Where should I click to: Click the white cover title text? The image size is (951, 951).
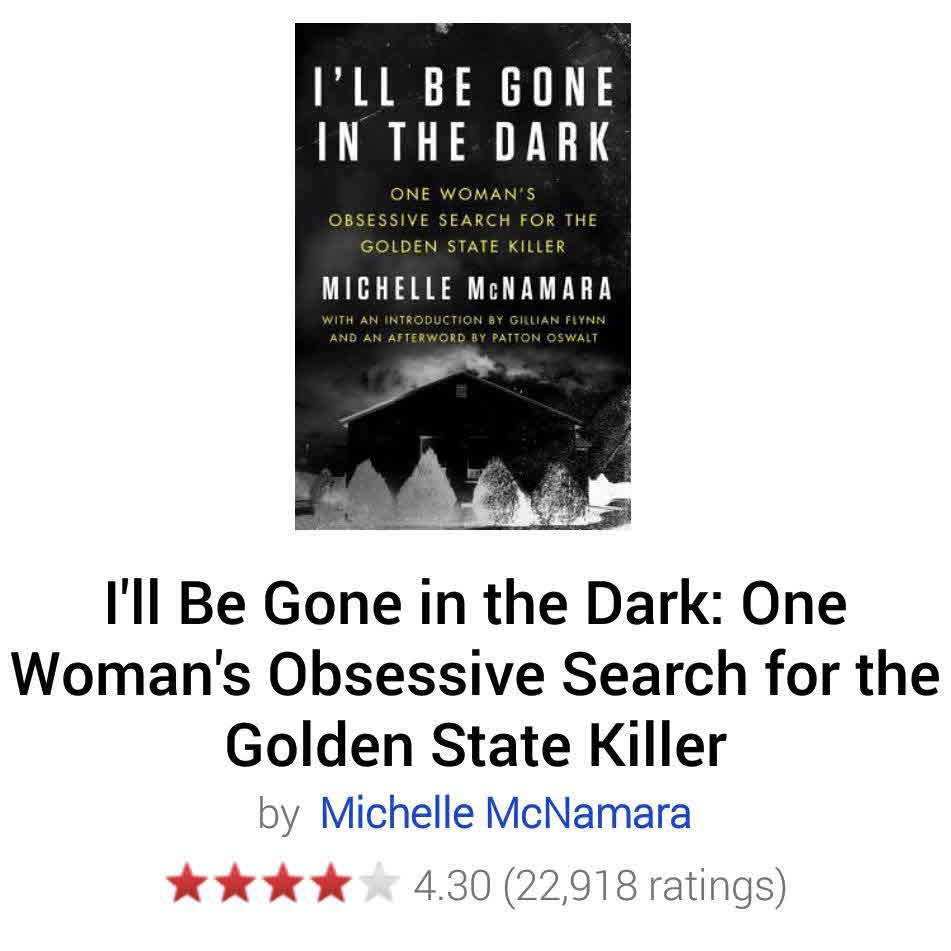tap(462, 115)
